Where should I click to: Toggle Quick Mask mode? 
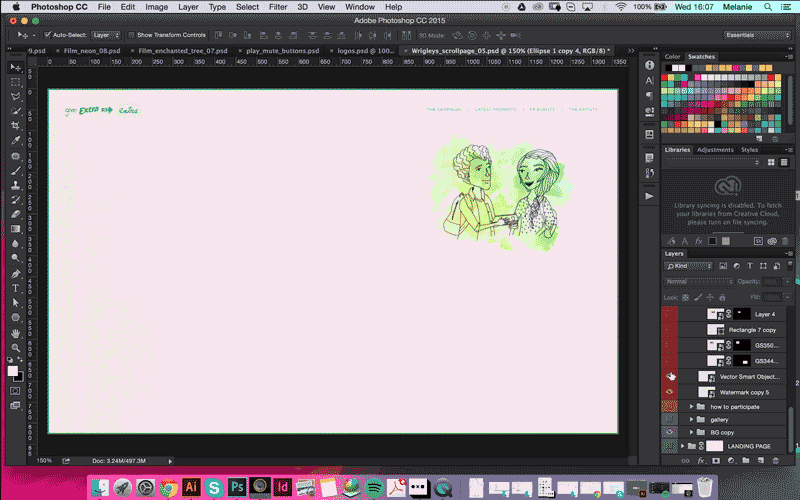click(x=15, y=391)
